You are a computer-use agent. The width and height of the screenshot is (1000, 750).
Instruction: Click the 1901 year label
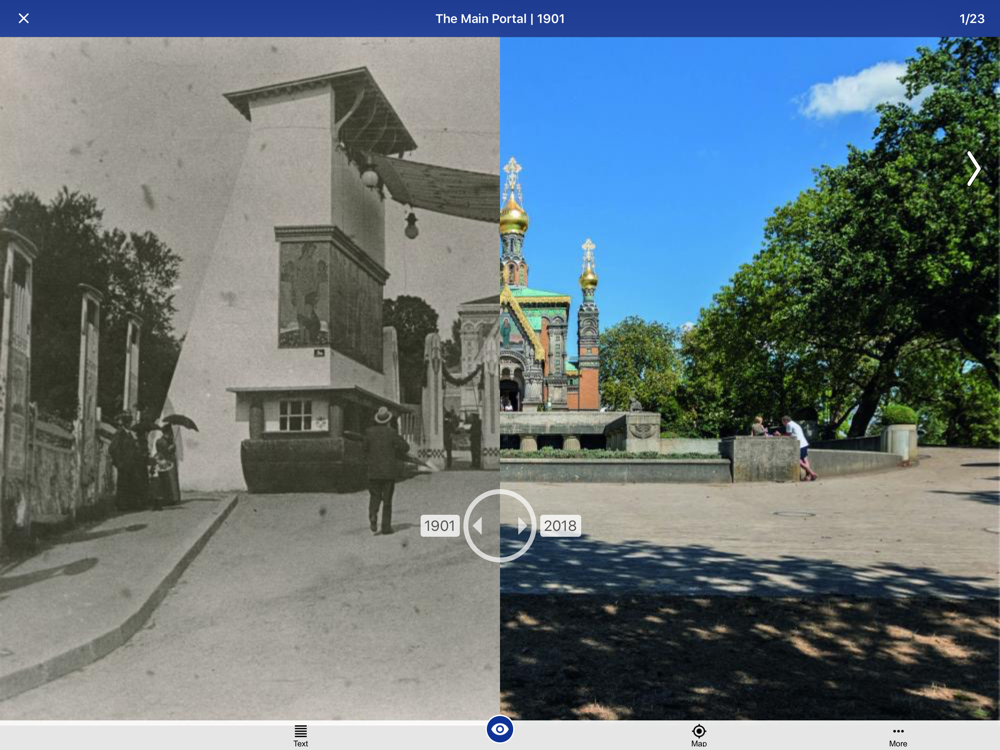point(440,526)
